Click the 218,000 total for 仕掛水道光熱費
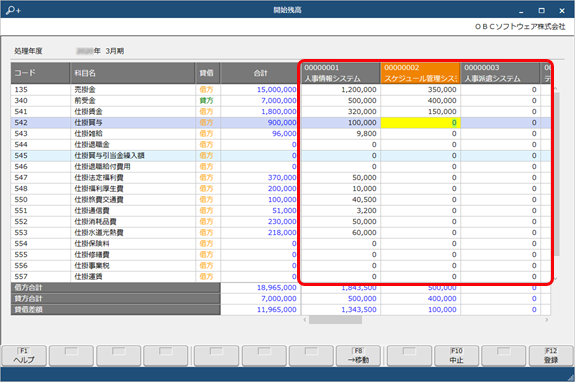575x382 pixels. tap(282, 232)
